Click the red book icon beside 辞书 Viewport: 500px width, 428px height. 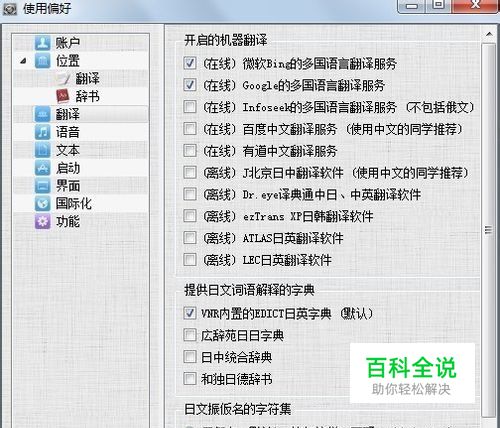click(x=63, y=97)
